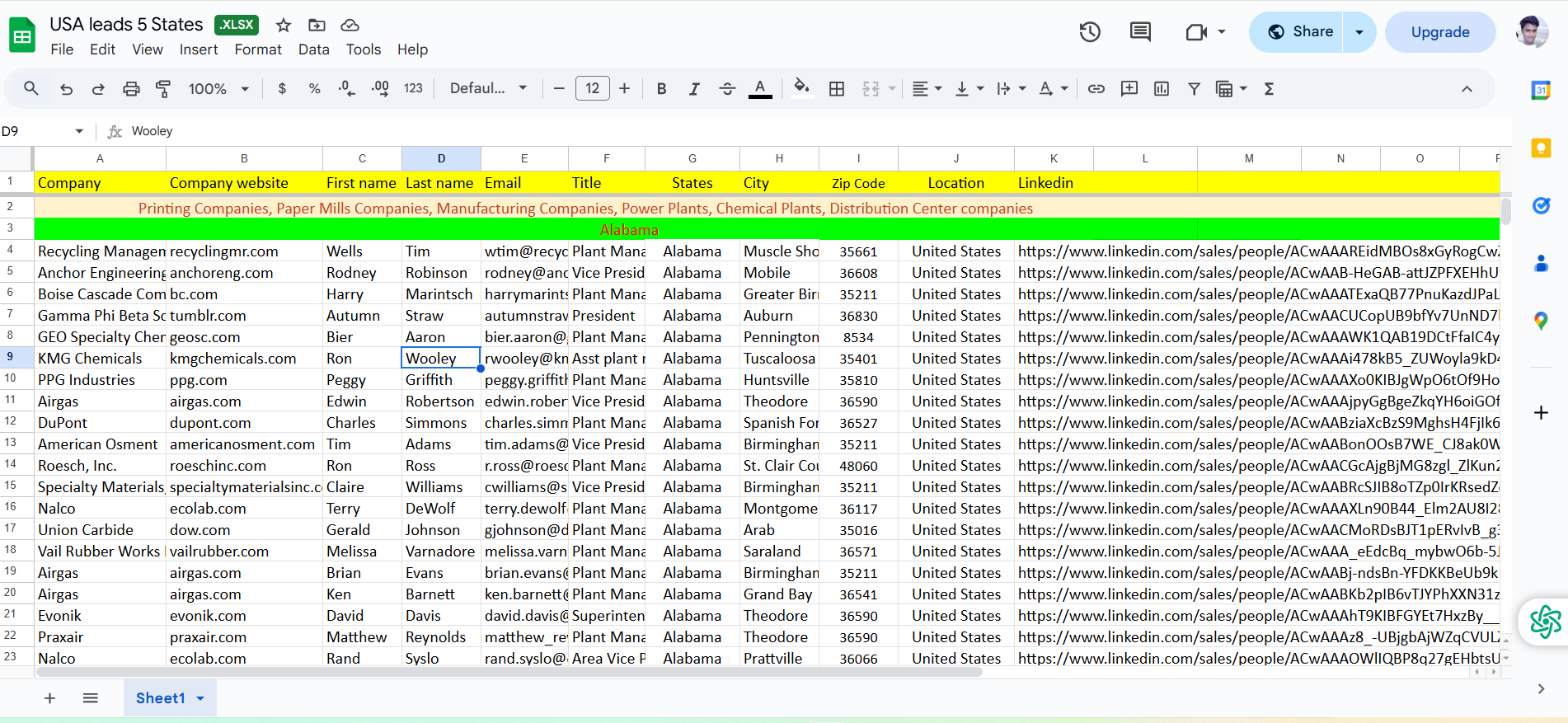Decrease decimal places
The height and width of the screenshot is (723, 1568).
click(x=347, y=88)
